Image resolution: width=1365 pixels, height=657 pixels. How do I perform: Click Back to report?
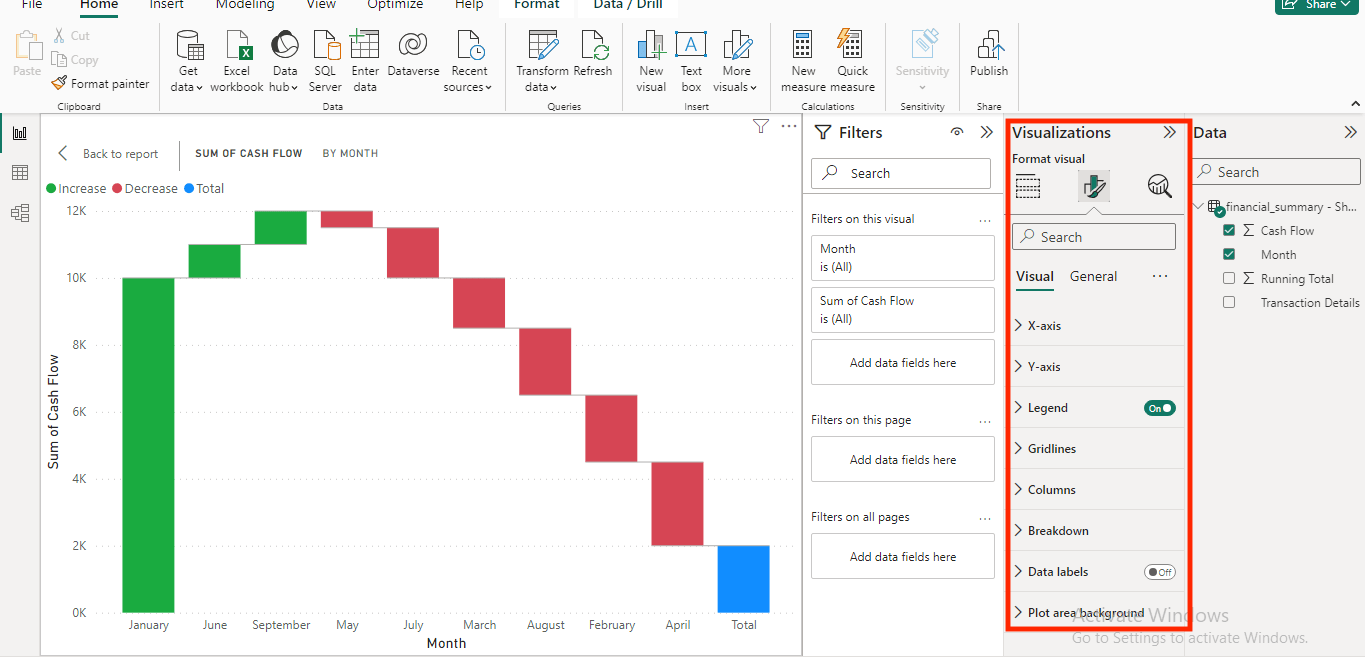[108, 154]
